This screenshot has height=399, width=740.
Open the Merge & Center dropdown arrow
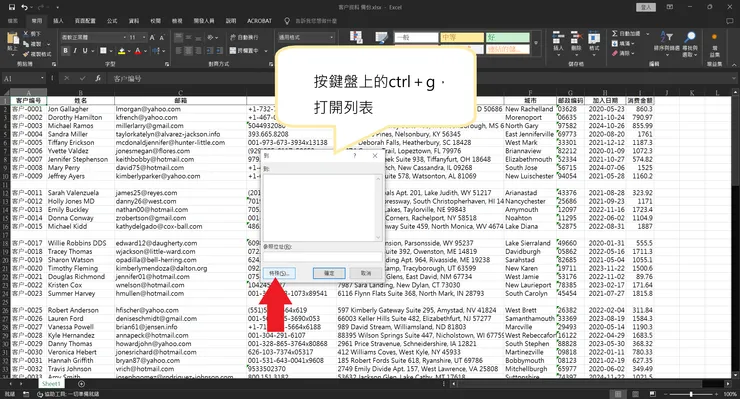coord(266,51)
